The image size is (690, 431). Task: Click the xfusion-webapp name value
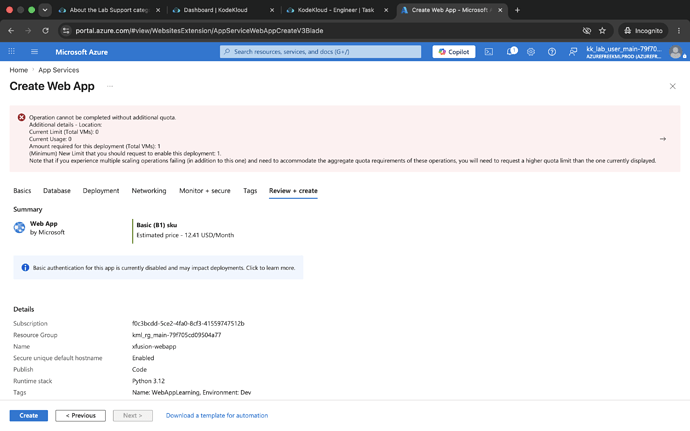point(154,346)
